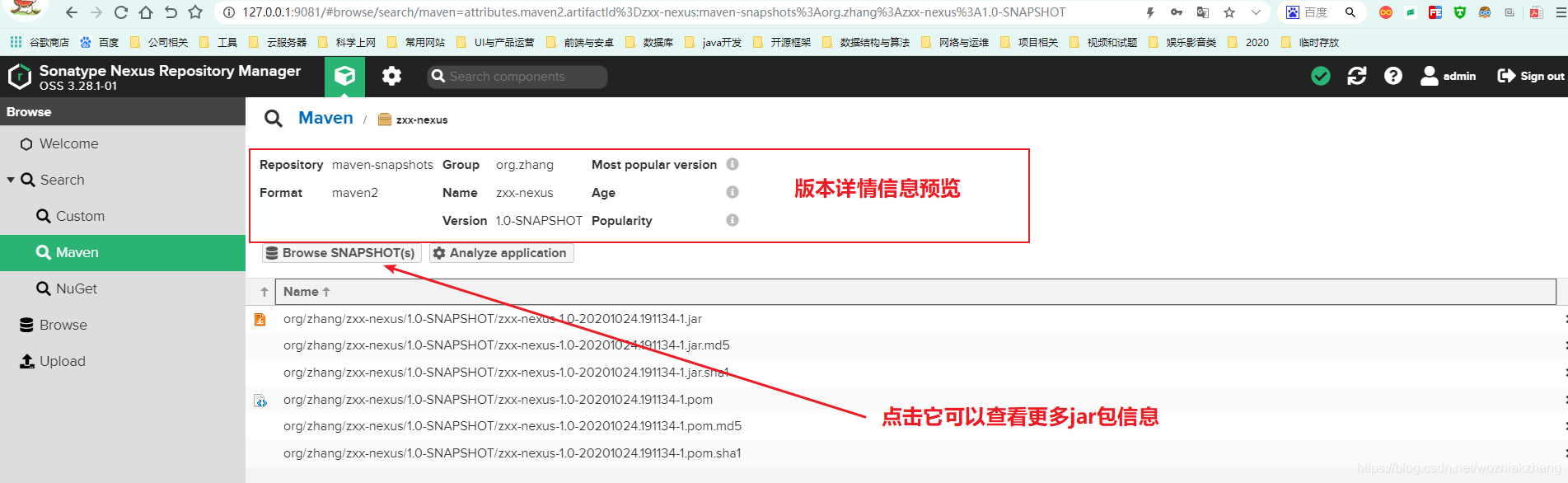Go to browser Home icon
The width and height of the screenshot is (1568, 483).
(x=146, y=12)
